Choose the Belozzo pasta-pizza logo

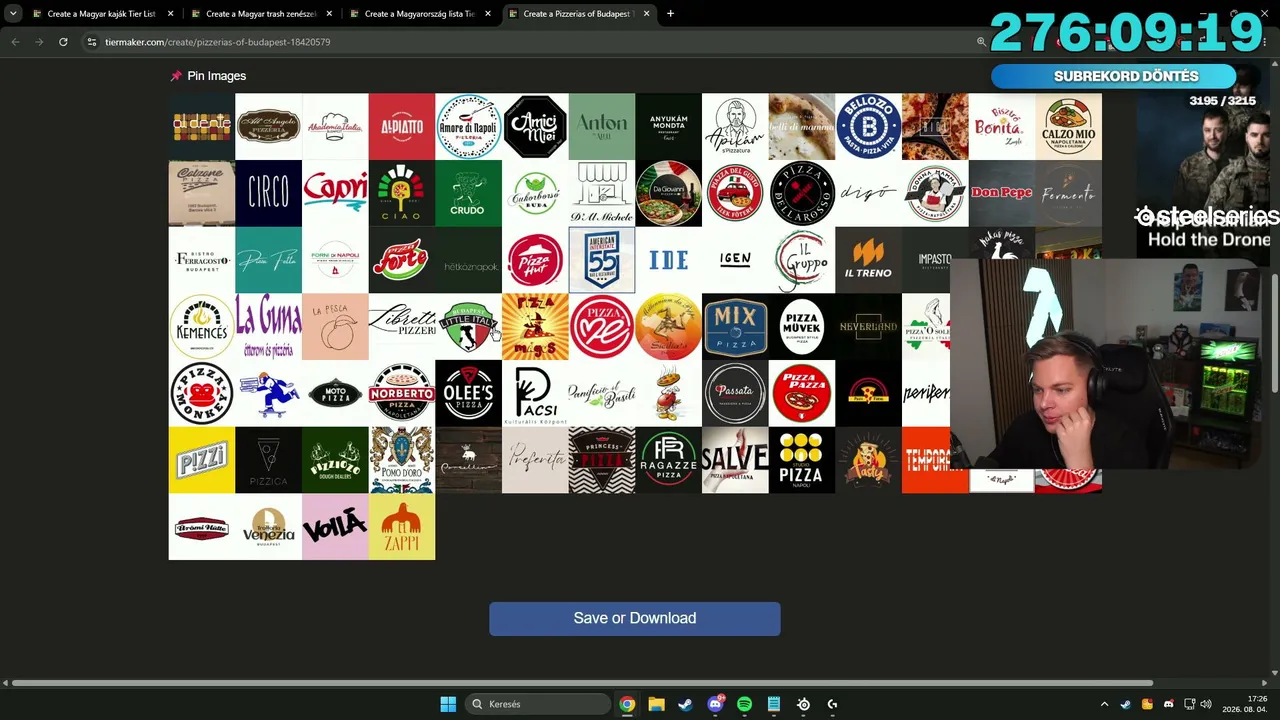click(x=868, y=127)
